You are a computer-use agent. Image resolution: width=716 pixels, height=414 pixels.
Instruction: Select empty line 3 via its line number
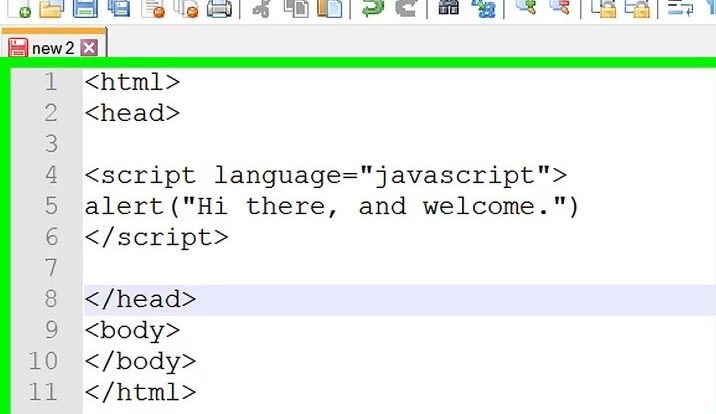51,144
